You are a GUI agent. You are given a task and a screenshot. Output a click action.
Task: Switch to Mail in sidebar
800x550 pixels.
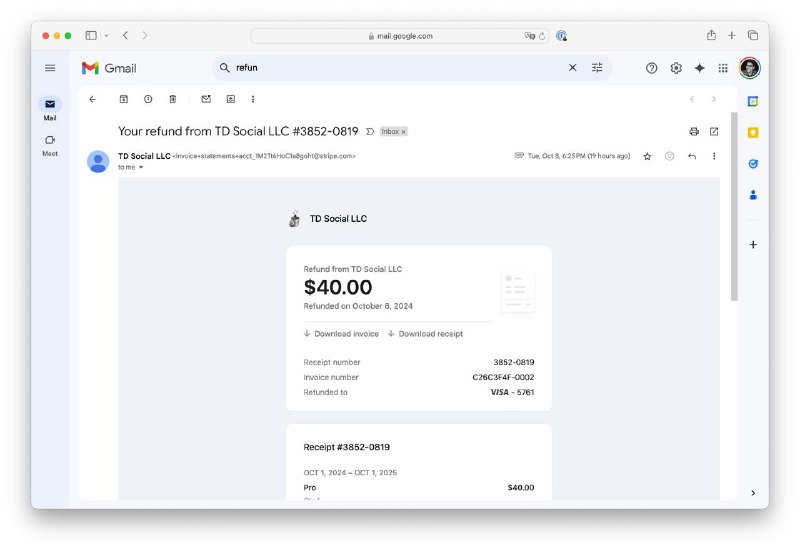(x=50, y=109)
